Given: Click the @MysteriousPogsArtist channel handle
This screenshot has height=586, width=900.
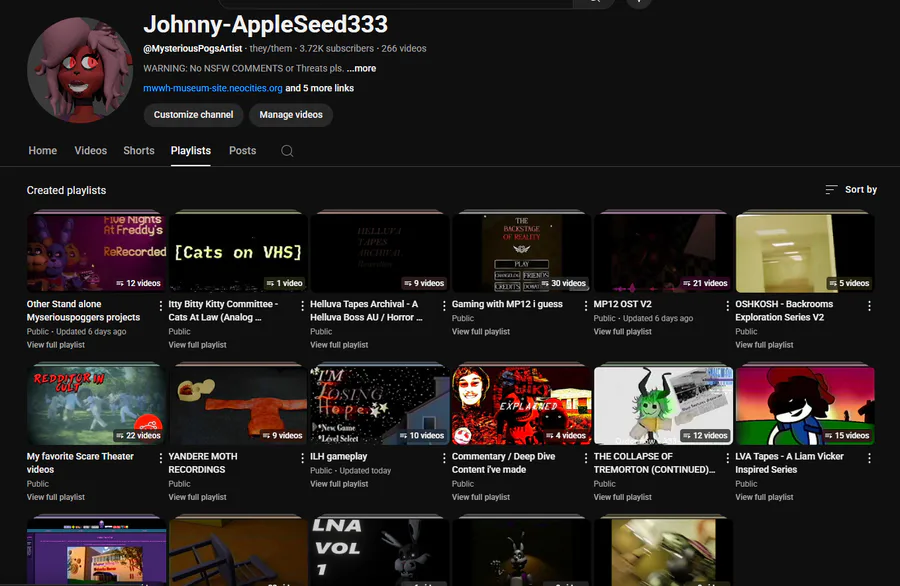Looking at the screenshot, I should click(x=193, y=49).
